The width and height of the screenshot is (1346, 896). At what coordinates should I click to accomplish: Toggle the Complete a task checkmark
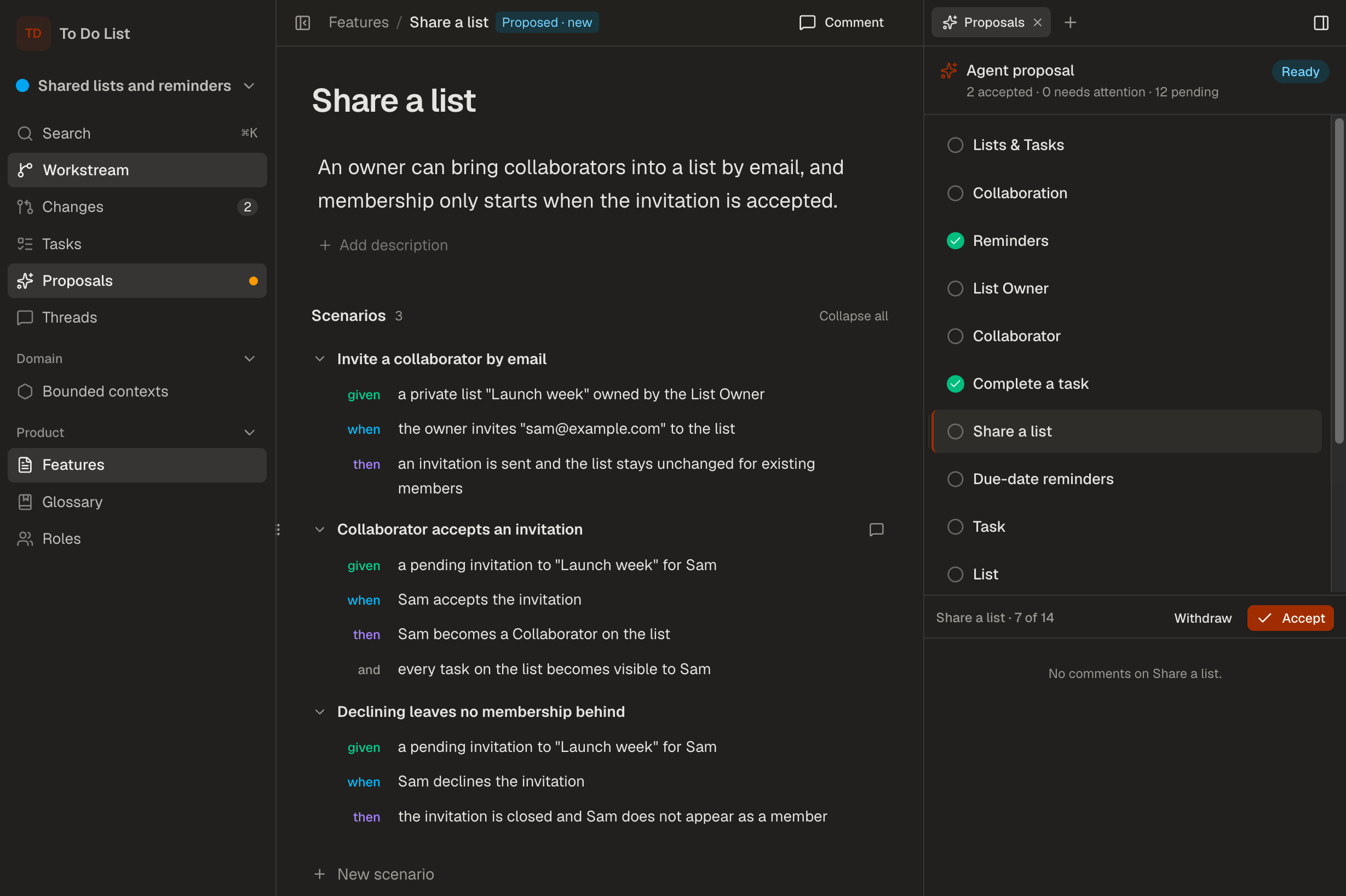(x=954, y=383)
